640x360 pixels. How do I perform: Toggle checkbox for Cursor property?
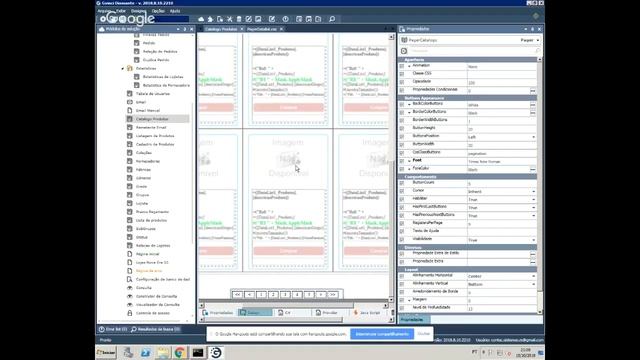tap(402, 191)
